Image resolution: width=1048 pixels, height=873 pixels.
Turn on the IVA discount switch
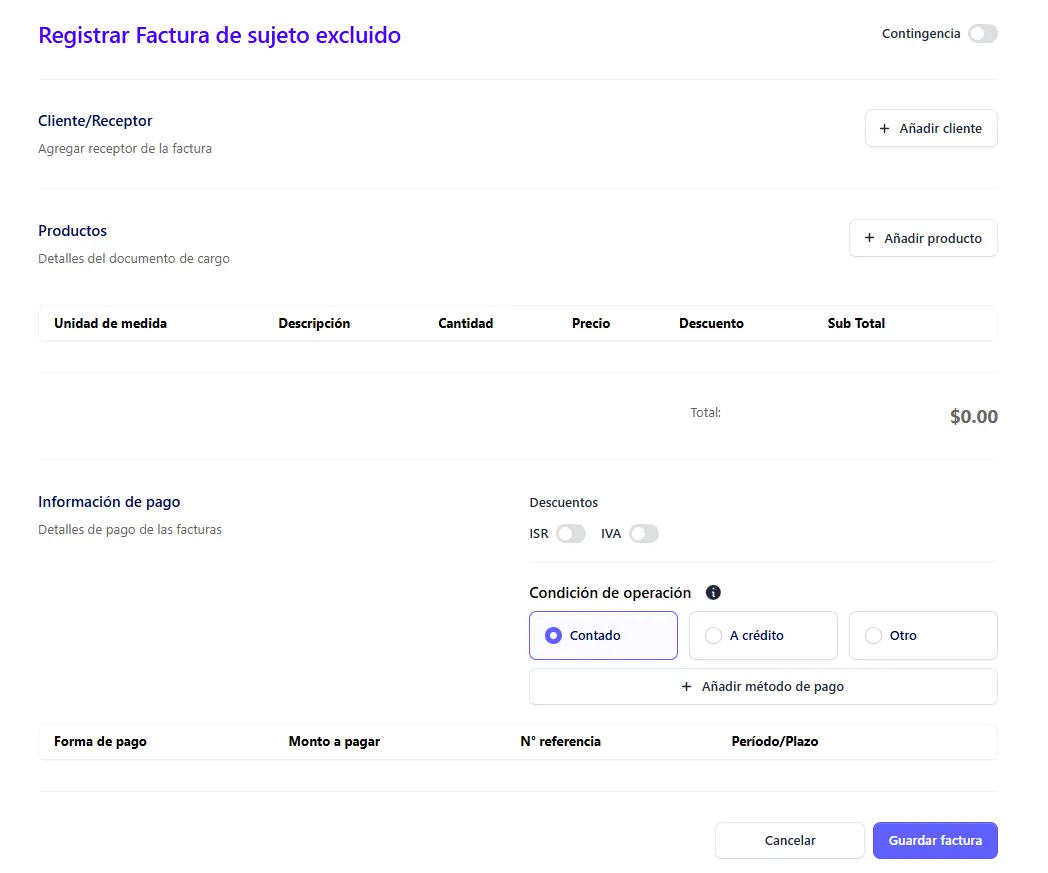pos(643,534)
